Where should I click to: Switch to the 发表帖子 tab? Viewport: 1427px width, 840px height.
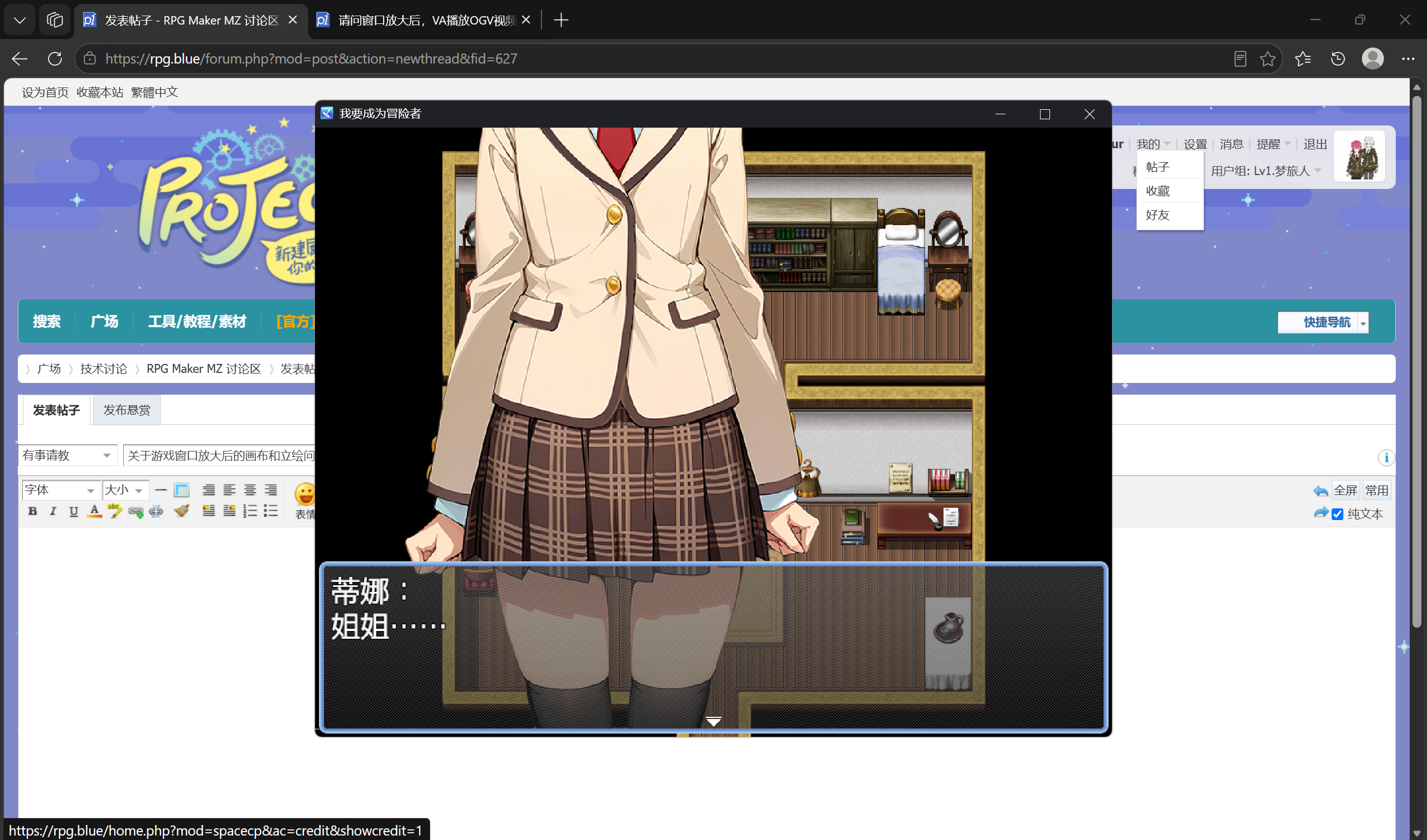pos(56,410)
